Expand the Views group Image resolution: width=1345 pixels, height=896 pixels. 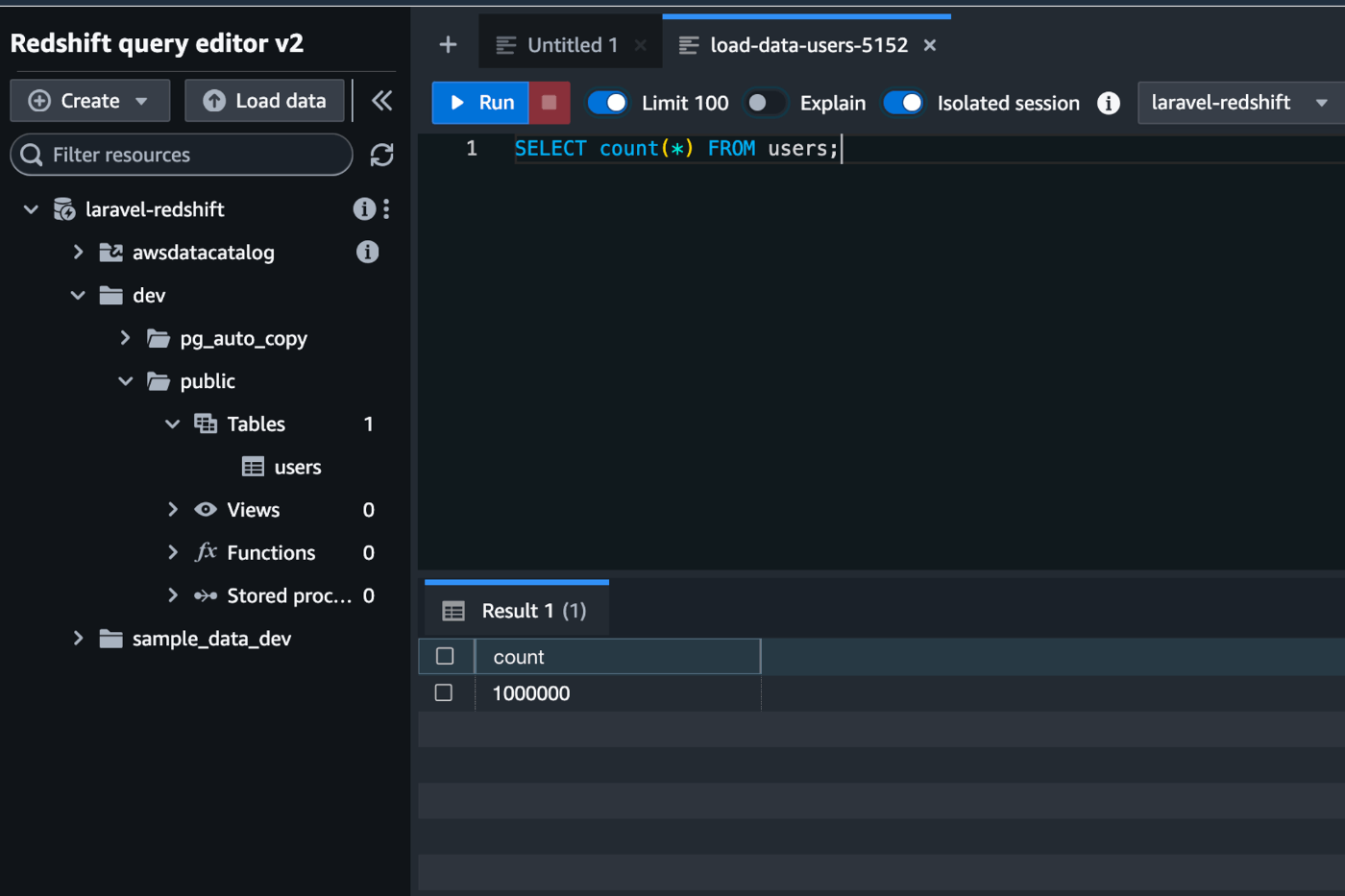[x=172, y=509]
